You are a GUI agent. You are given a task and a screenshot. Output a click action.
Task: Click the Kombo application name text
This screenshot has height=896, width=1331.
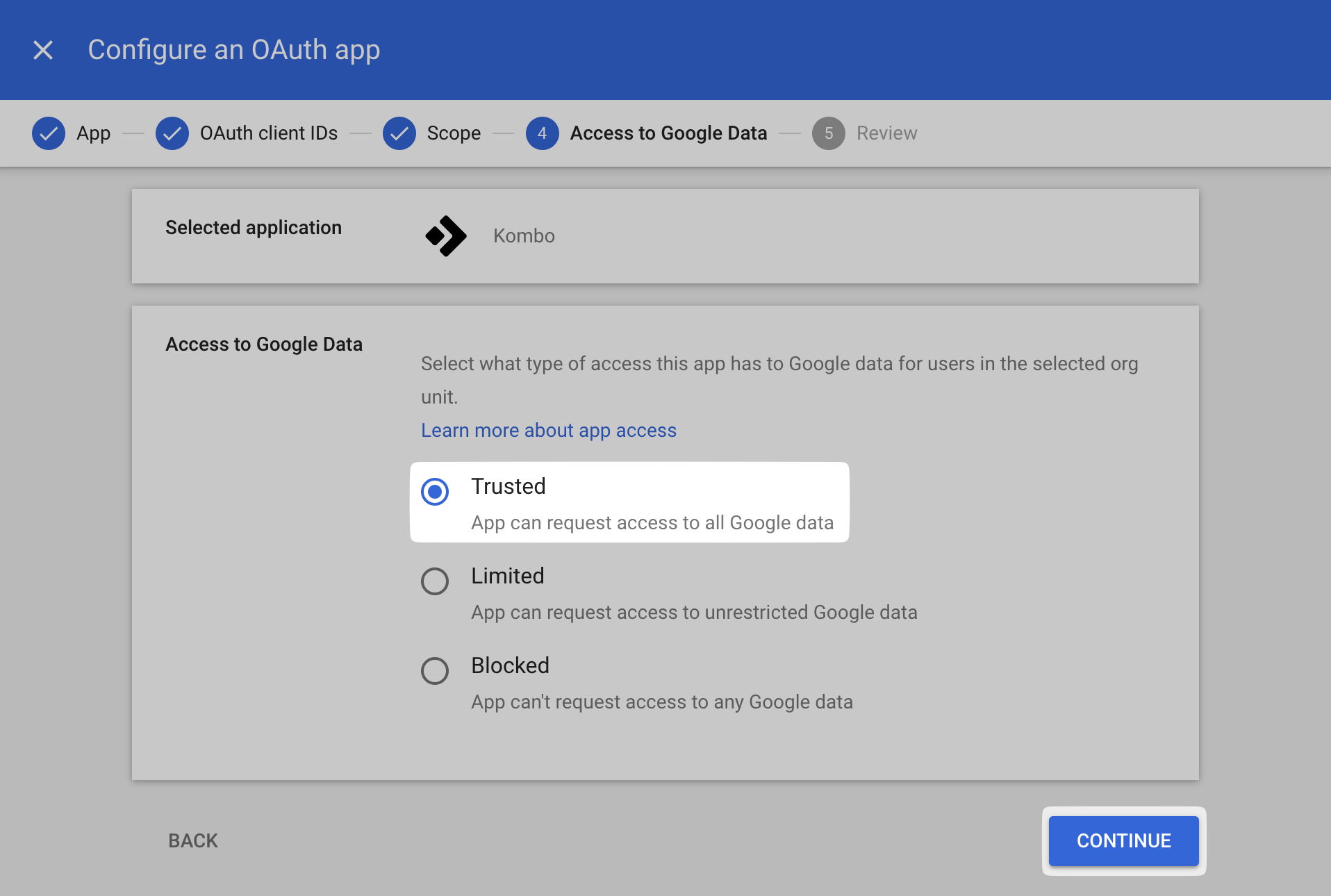click(524, 236)
